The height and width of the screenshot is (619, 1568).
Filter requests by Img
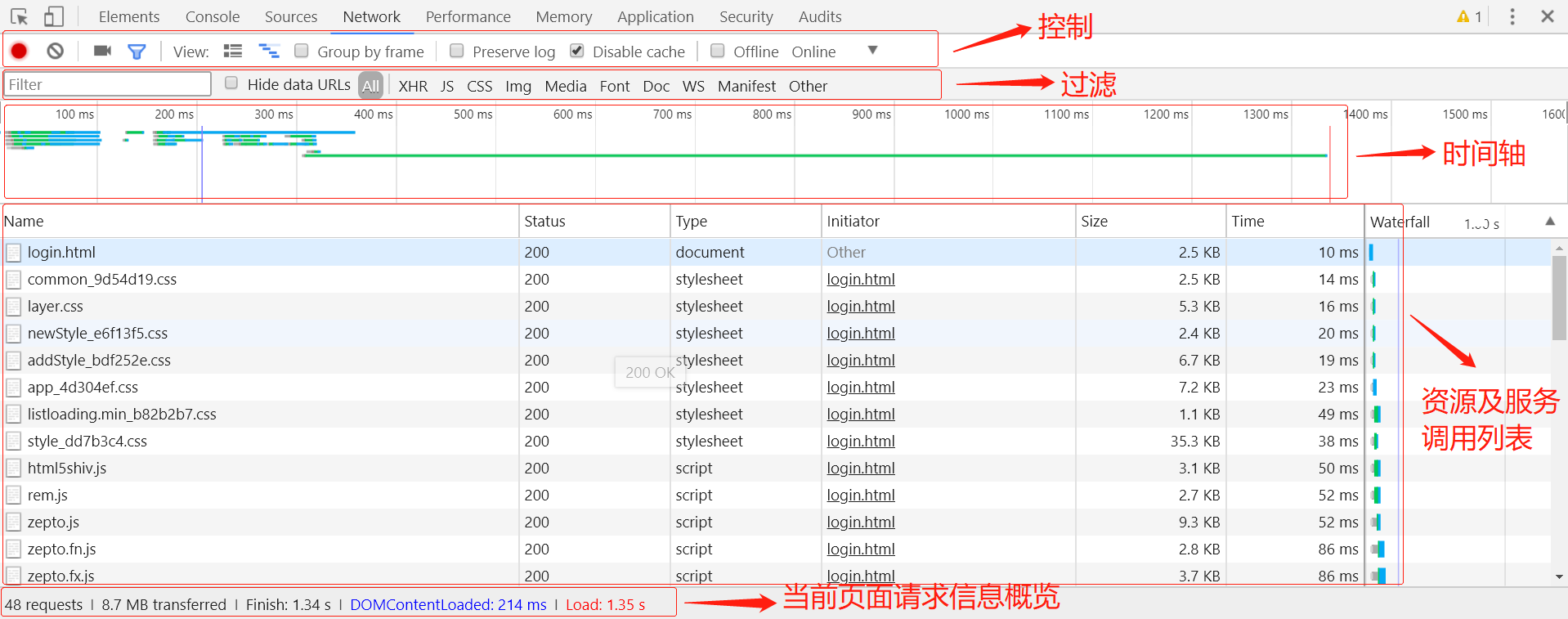tap(518, 86)
